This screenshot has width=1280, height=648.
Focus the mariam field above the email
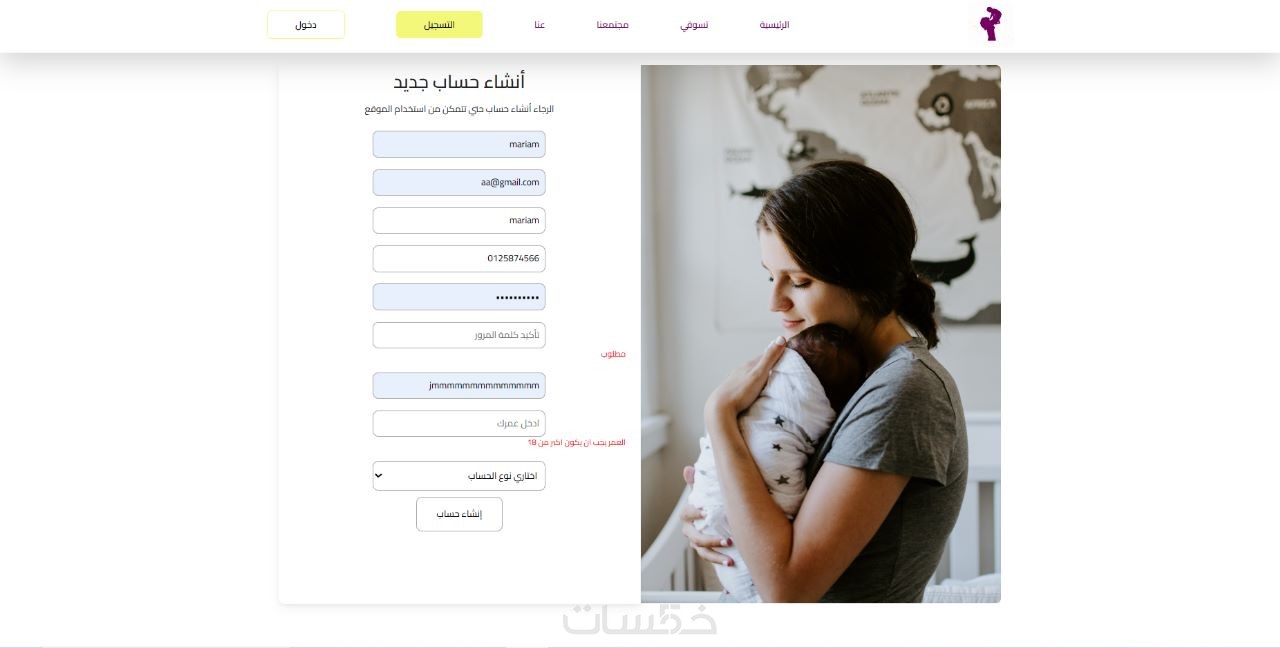coord(459,144)
